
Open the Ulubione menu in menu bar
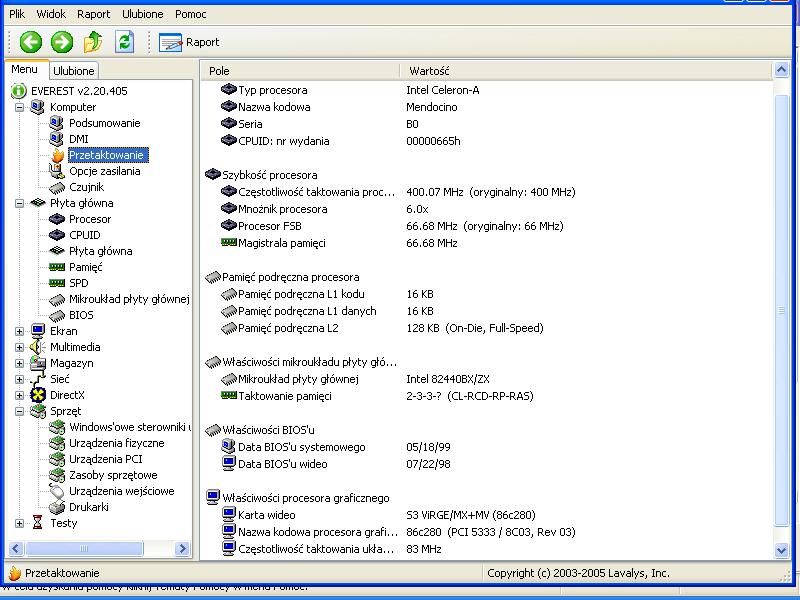[142, 14]
